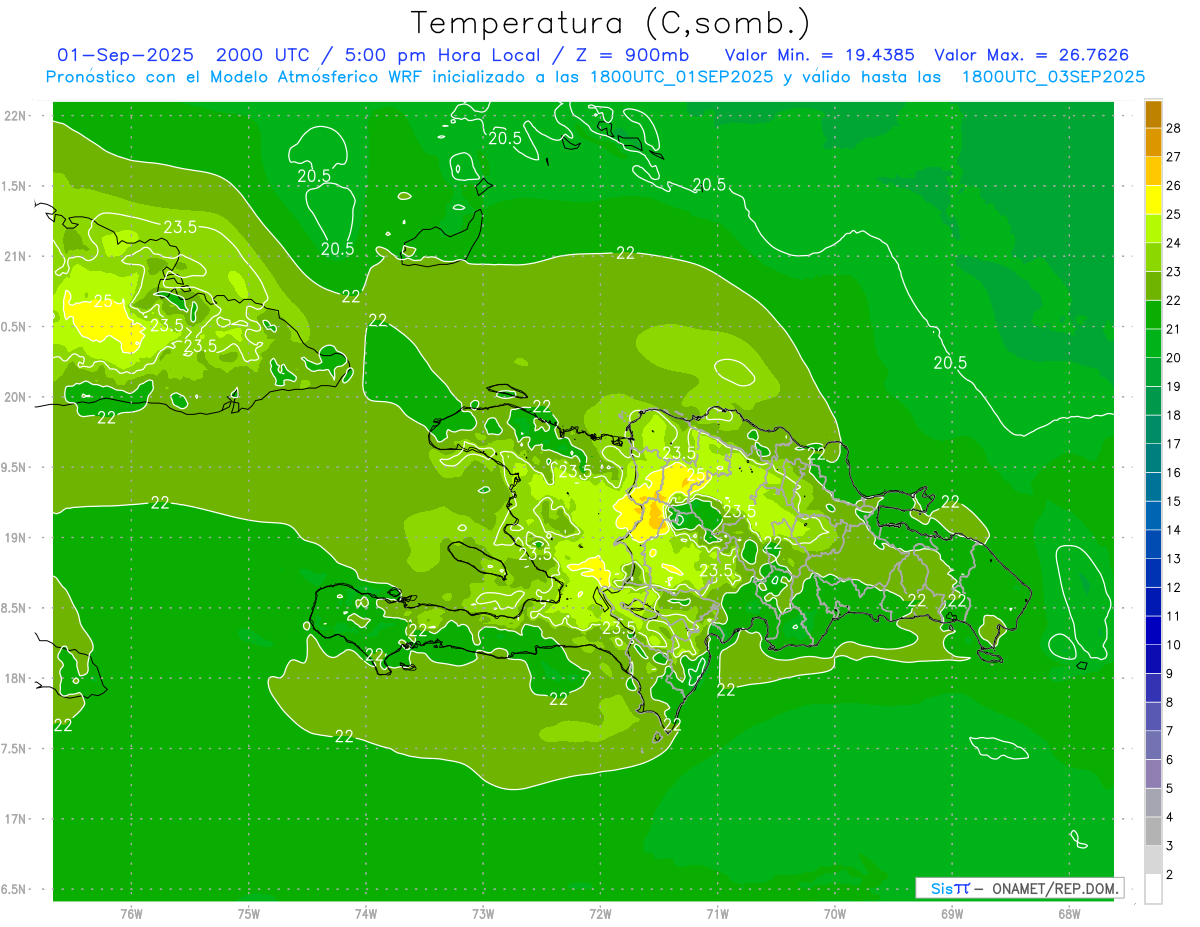Viewport: 1200px width, 927px height.
Task: Click the "68W" longitude axis label
Action: point(1069,914)
